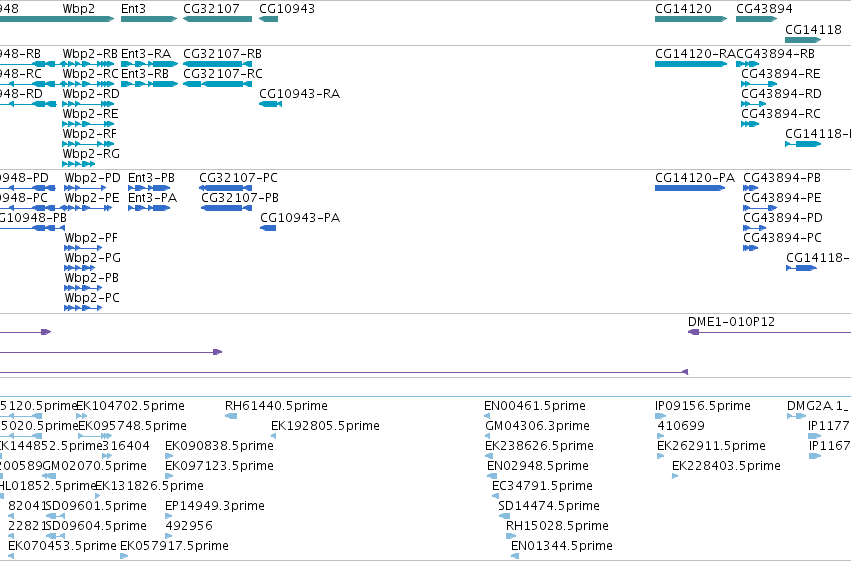The width and height of the screenshot is (851, 561).
Task: Click CG43894-PB protein label
Action: pyautogui.click(x=782, y=177)
